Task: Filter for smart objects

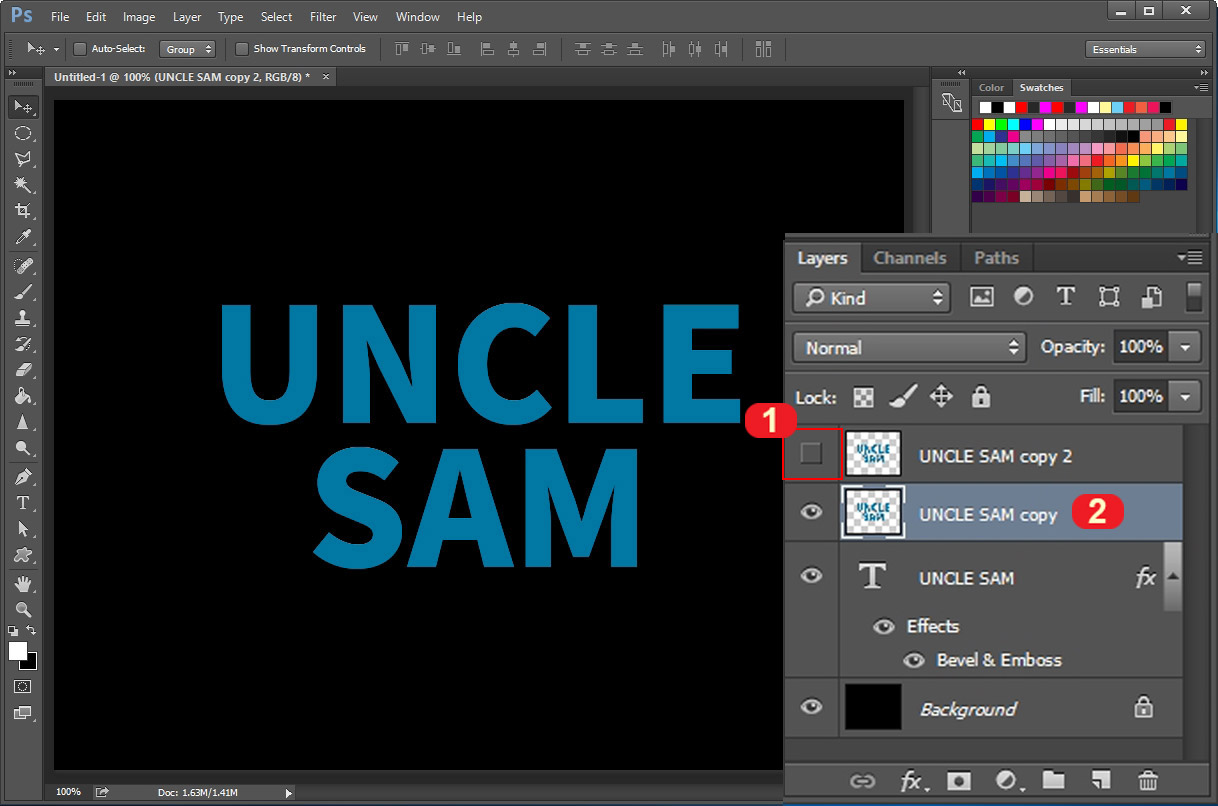Action: click(1152, 297)
